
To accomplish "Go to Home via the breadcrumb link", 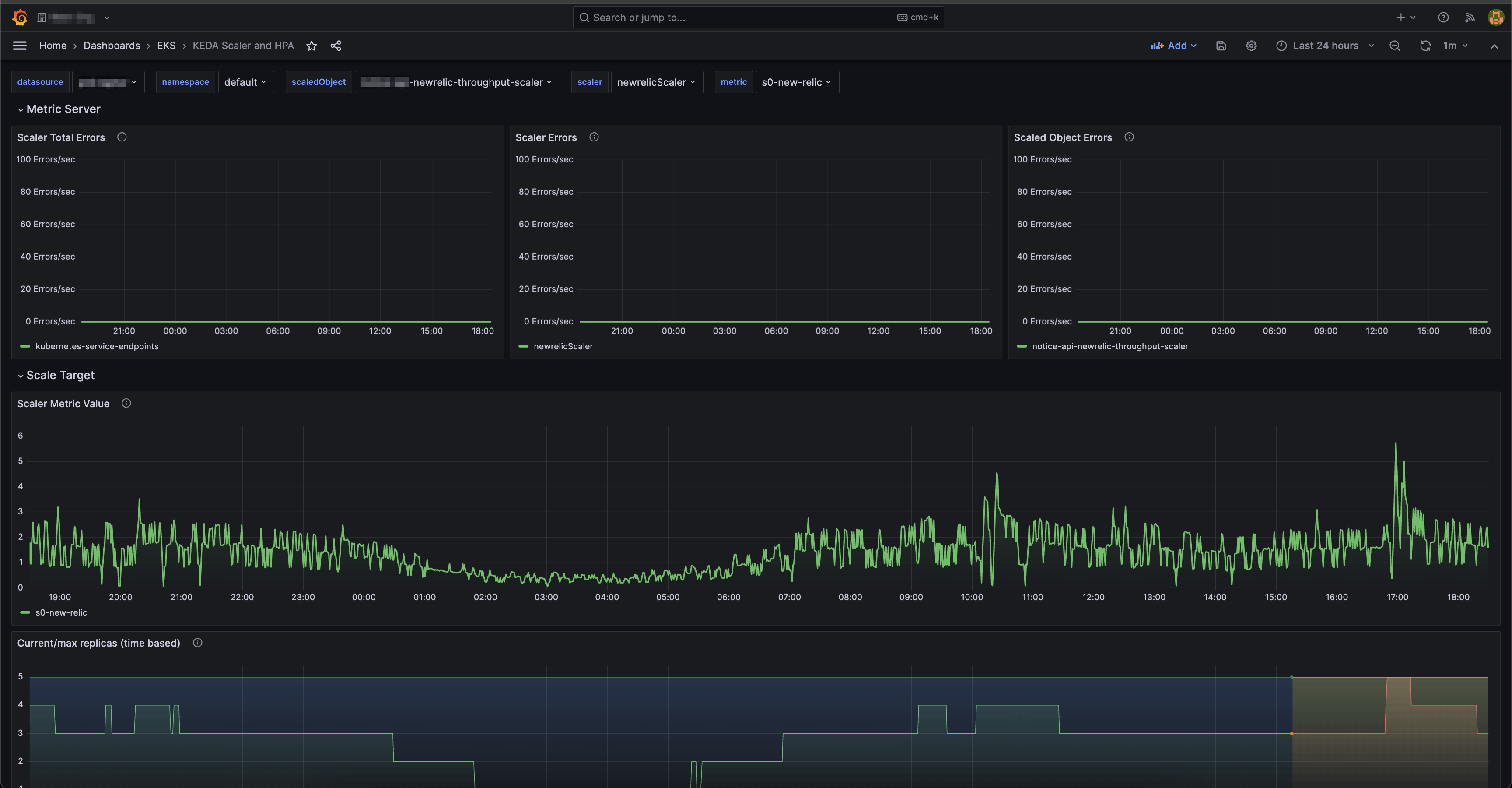I will [53, 45].
